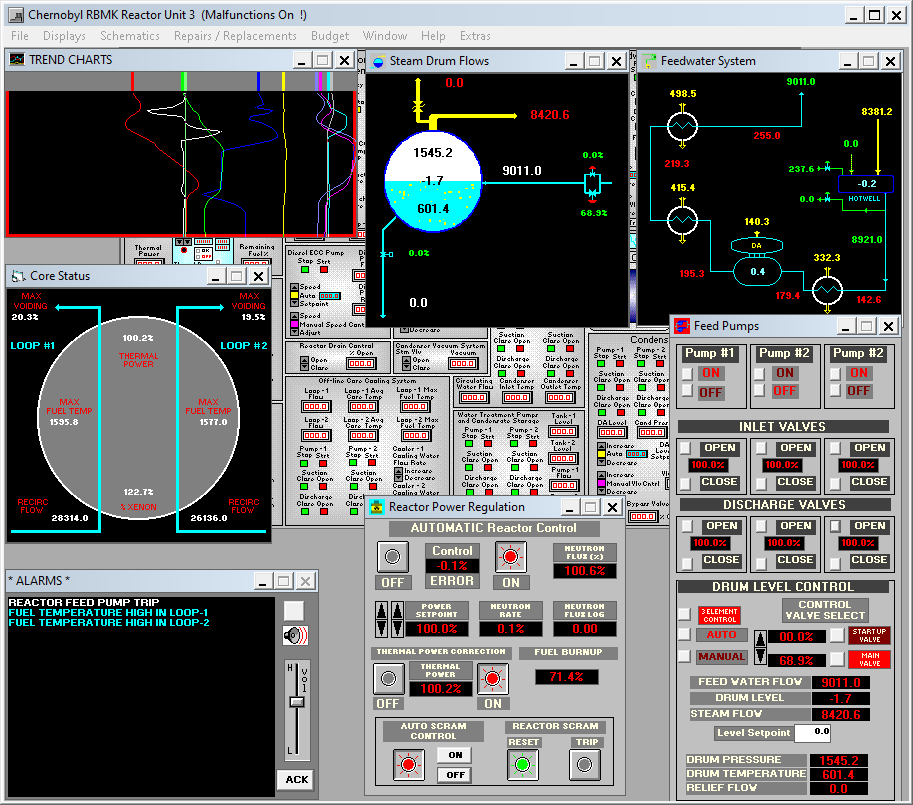
Task: Click the Reactor Scram TRIP lamp button
Action: 585,764
